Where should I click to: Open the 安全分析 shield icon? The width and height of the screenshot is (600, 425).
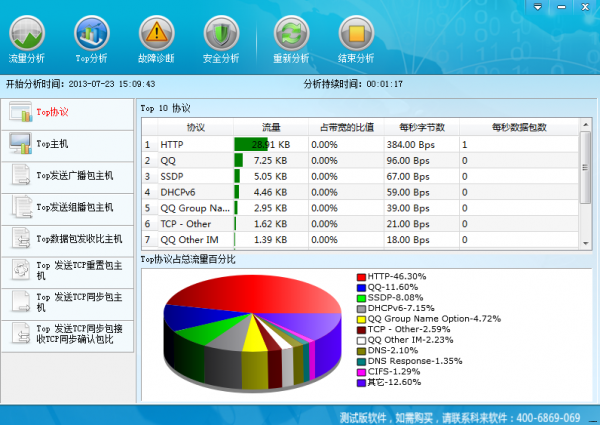(x=221, y=34)
